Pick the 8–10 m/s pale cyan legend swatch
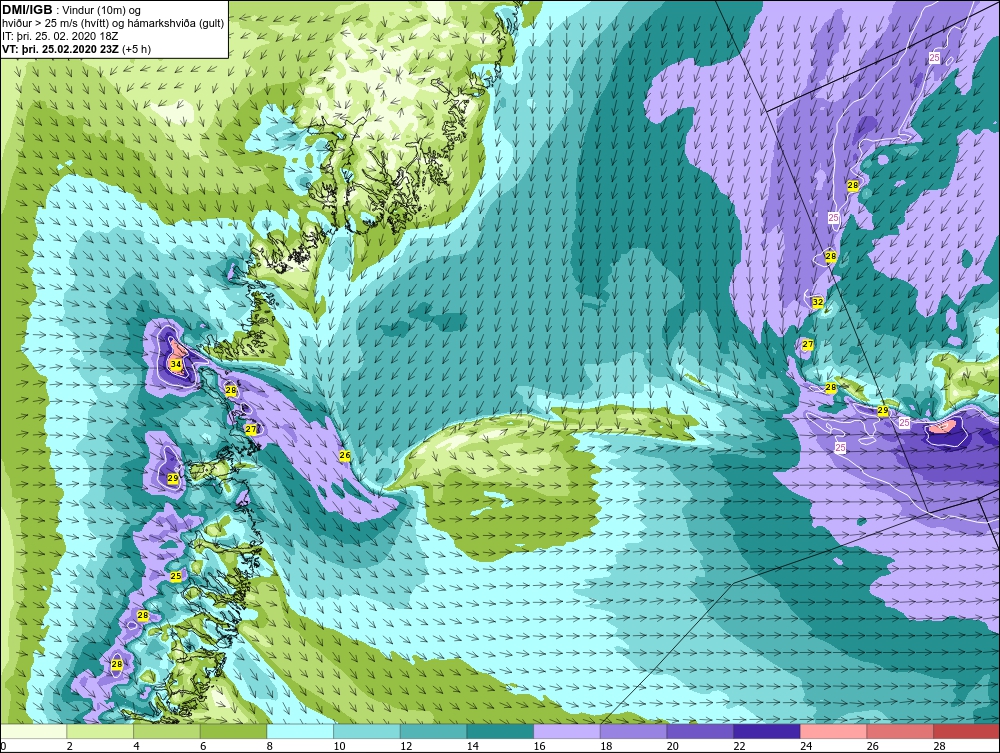This screenshot has height=753, width=1000. [x=300, y=731]
